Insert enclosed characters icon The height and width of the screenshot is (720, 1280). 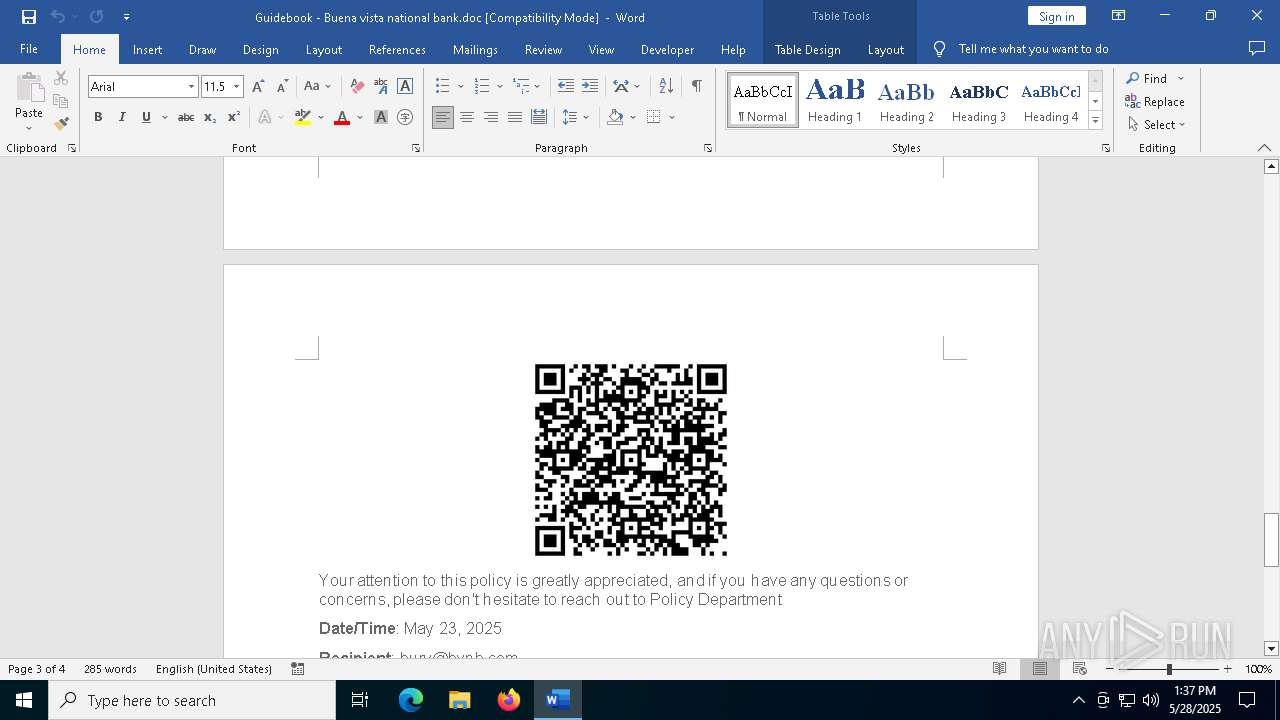(x=405, y=117)
